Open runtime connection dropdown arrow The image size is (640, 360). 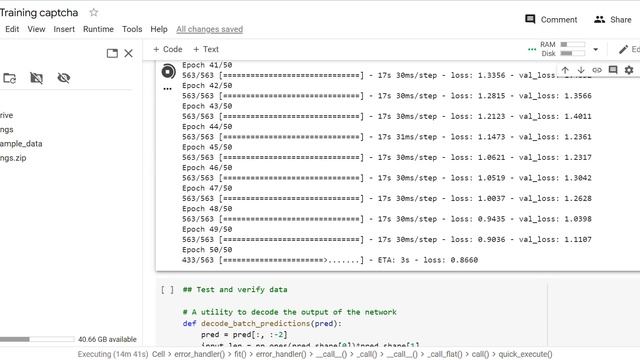596,49
